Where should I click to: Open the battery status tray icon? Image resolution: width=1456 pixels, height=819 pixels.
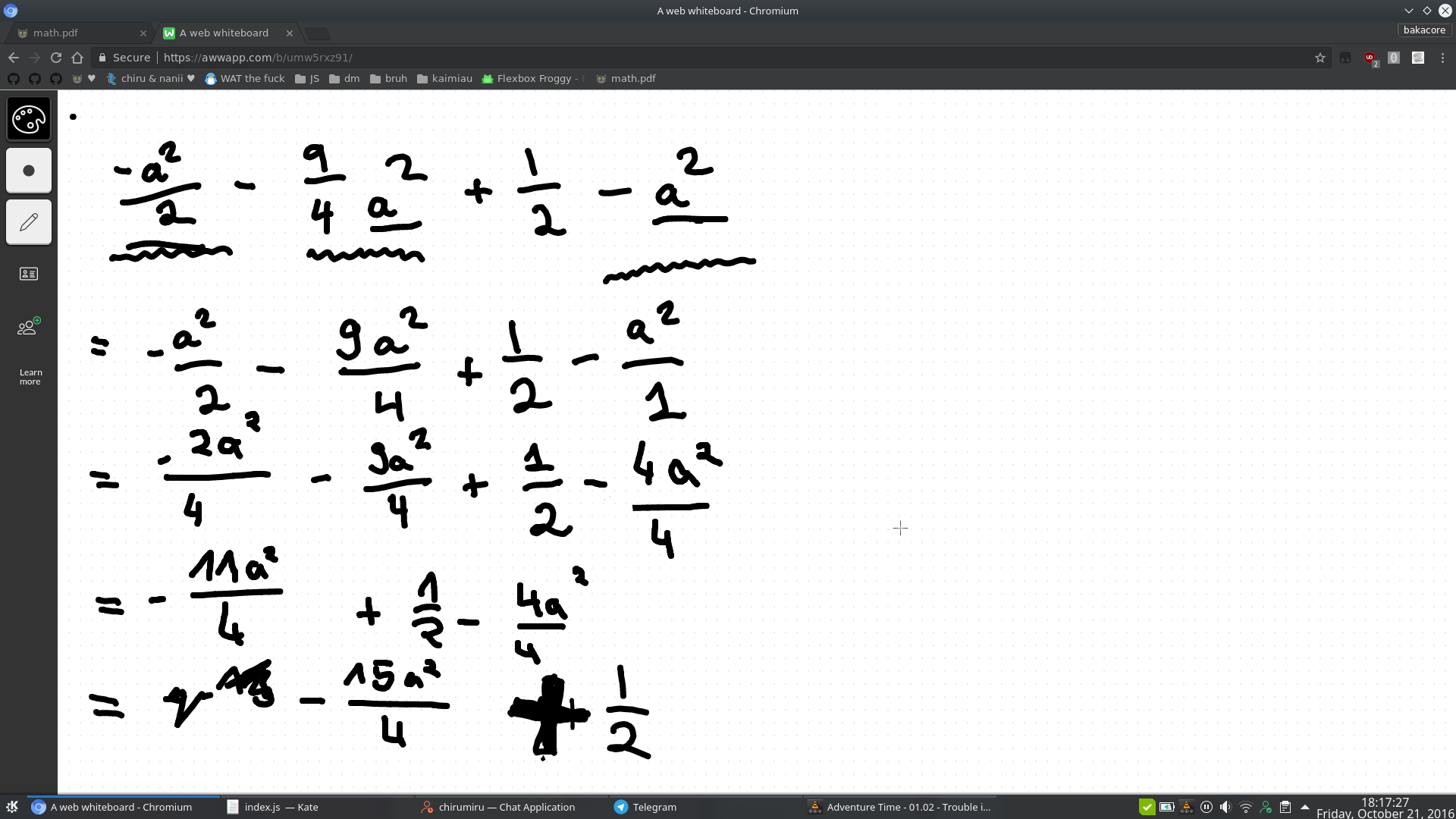tap(1167, 807)
